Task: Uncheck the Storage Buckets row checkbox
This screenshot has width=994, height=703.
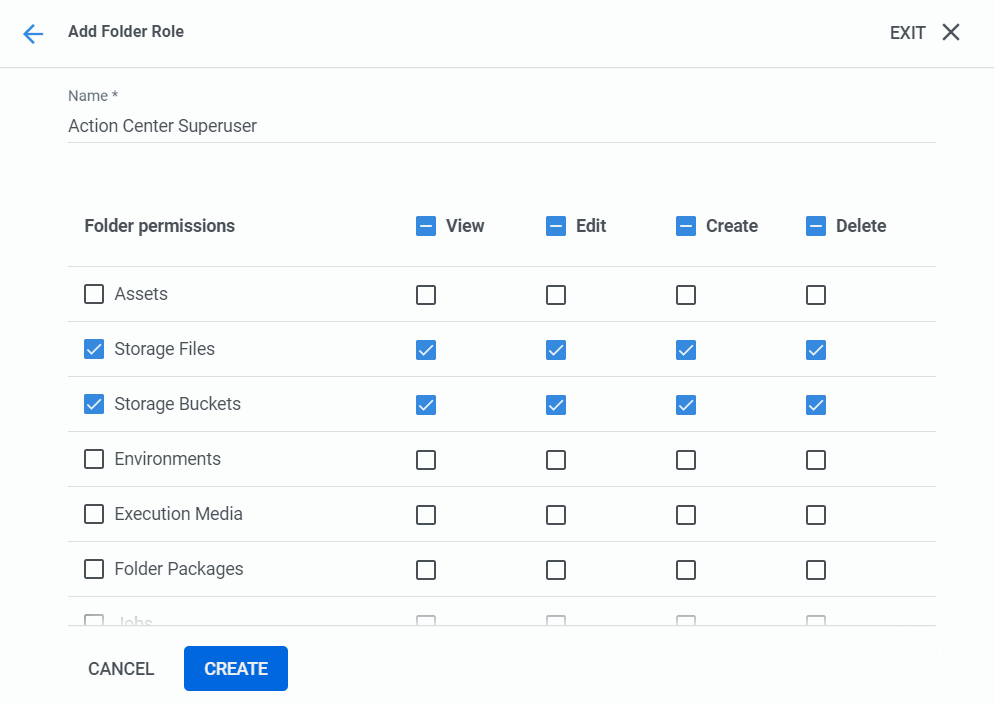Action: pyautogui.click(x=94, y=404)
